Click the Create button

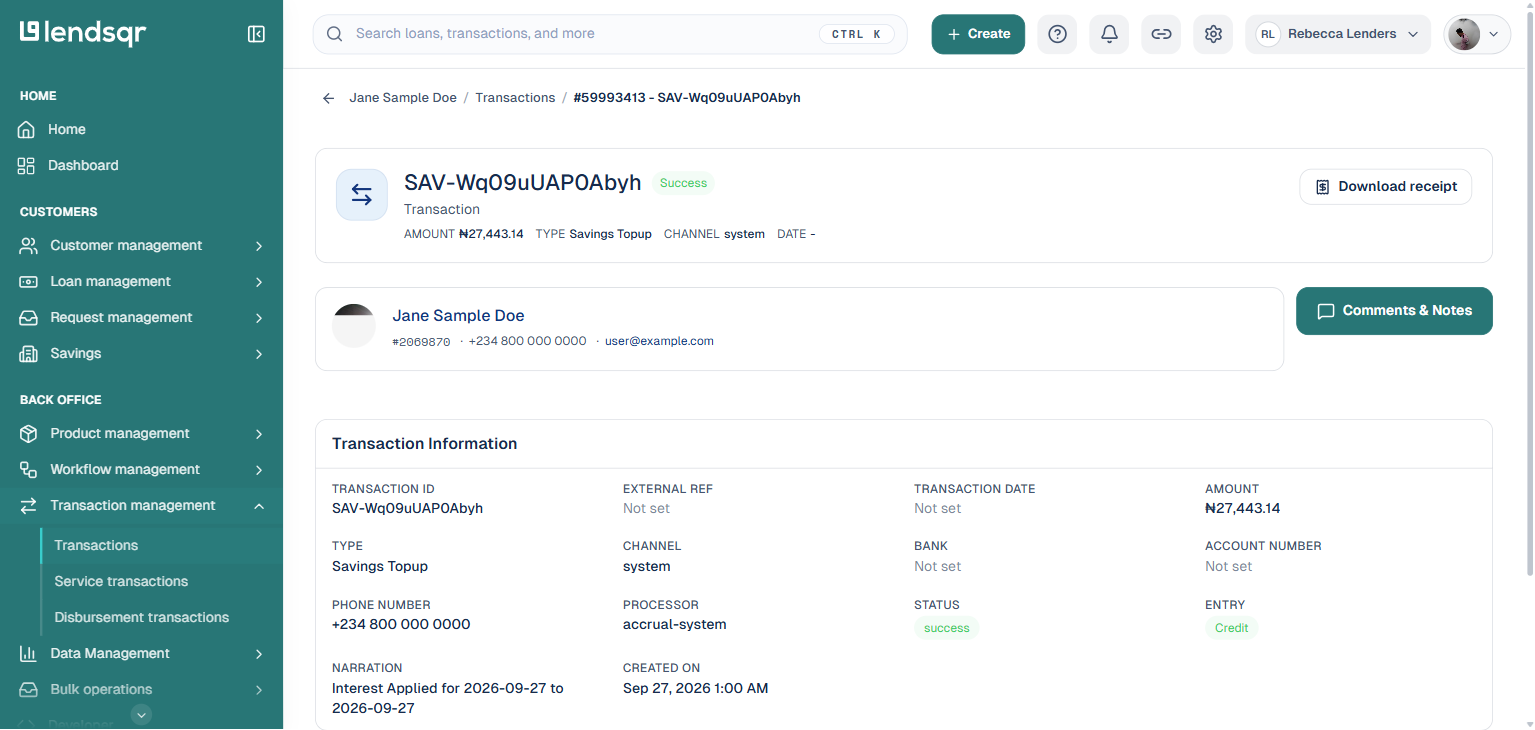tap(978, 34)
